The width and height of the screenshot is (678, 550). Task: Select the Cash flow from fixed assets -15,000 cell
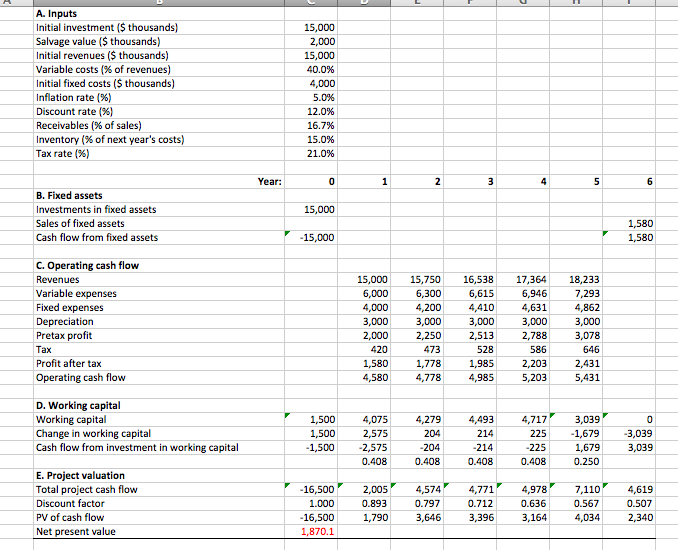311,237
